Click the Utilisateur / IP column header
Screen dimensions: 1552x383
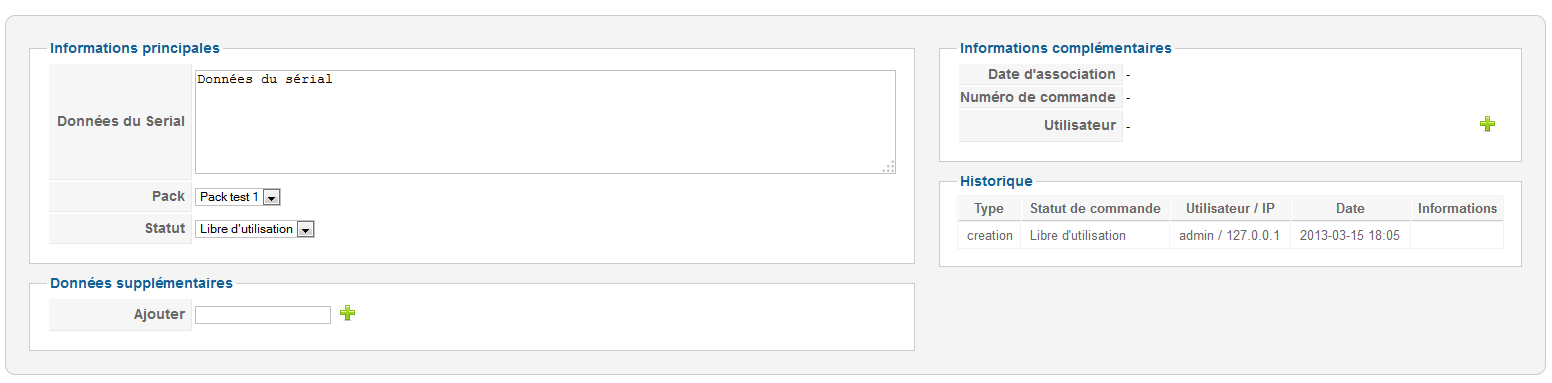pyautogui.click(x=1230, y=208)
